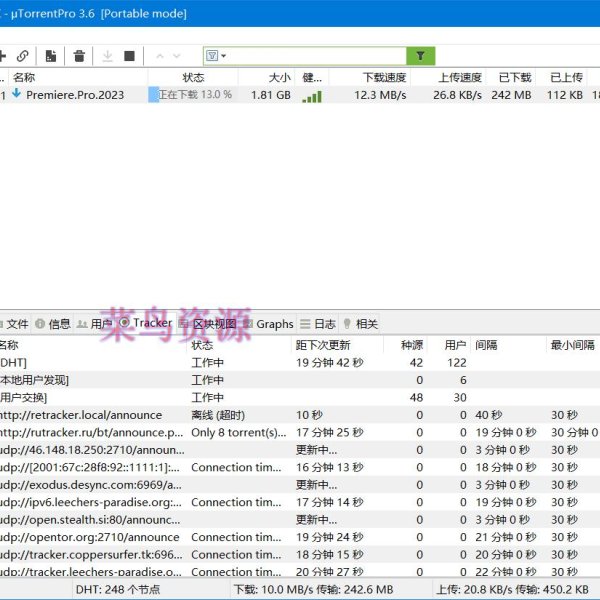Select the exodus.desync.com tracker row
This screenshot has height=600, width=600.
(300, 485)
